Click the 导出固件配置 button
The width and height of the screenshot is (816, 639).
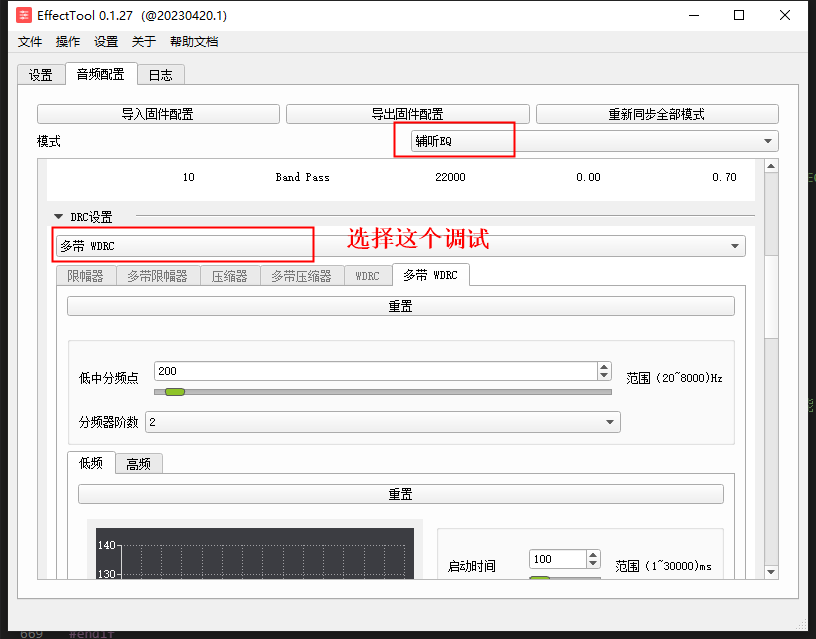pos(407,114)
